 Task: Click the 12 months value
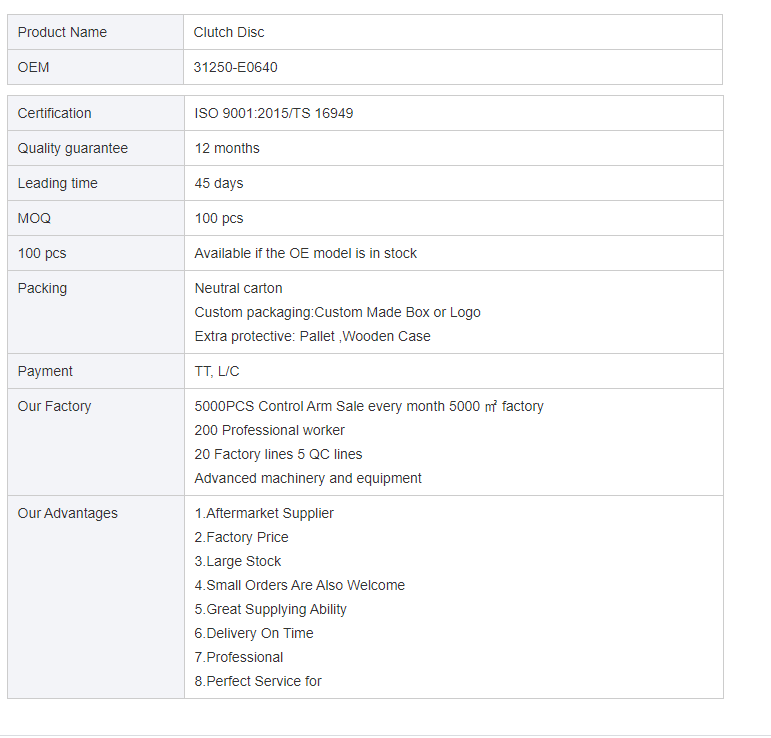point(227,148)
